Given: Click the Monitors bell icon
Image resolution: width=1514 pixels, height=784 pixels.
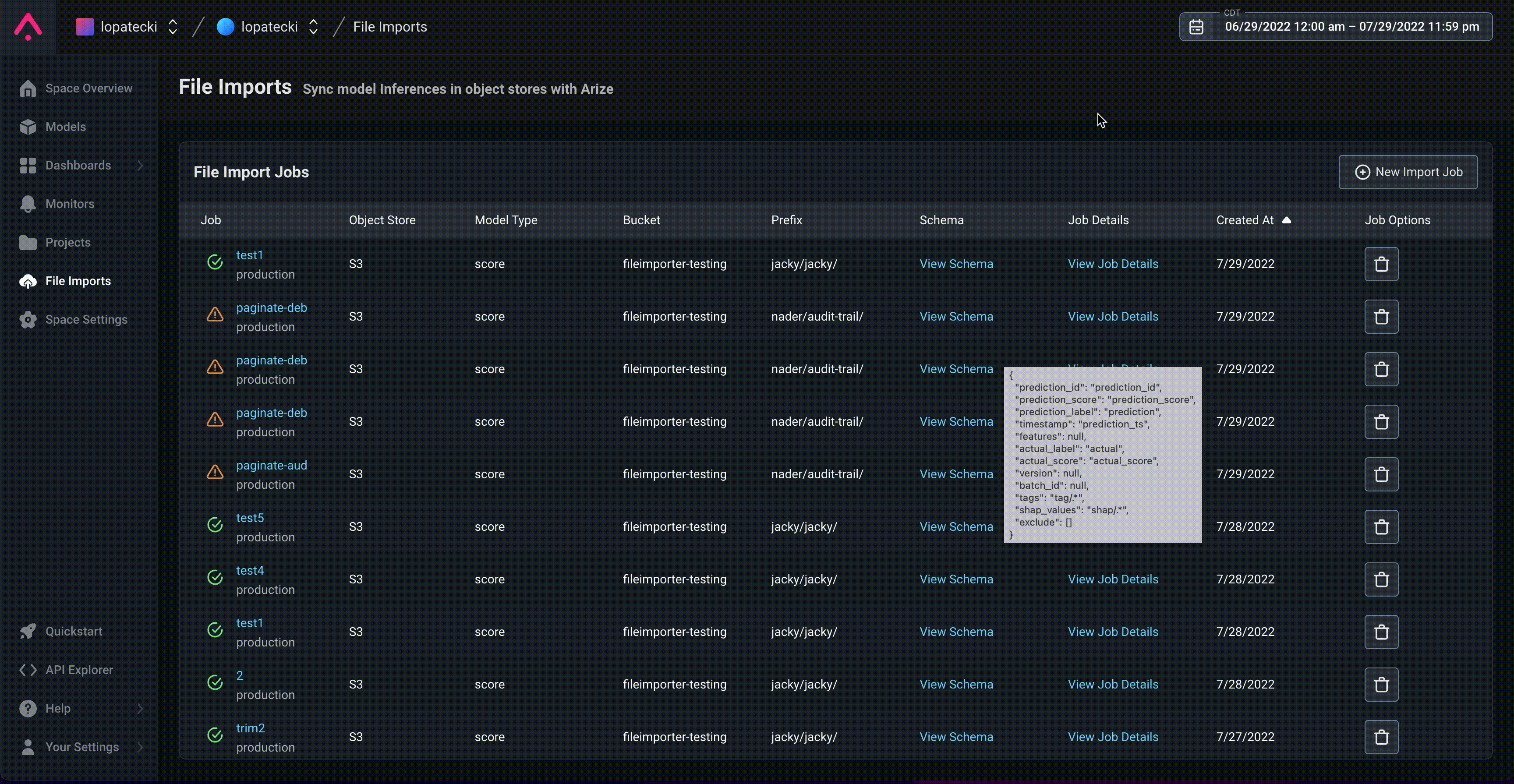Looking at the screenshot, I should [28, 204].
